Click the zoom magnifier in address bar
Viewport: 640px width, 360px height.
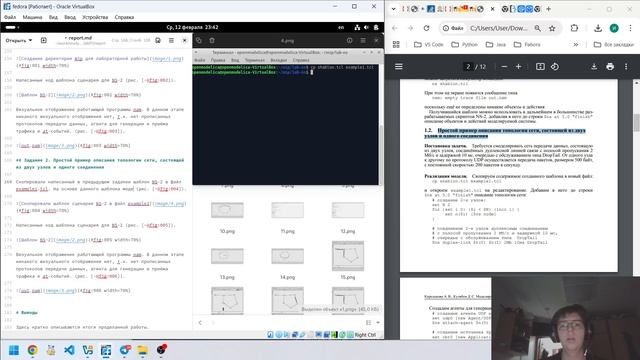(x=538, y=28)
